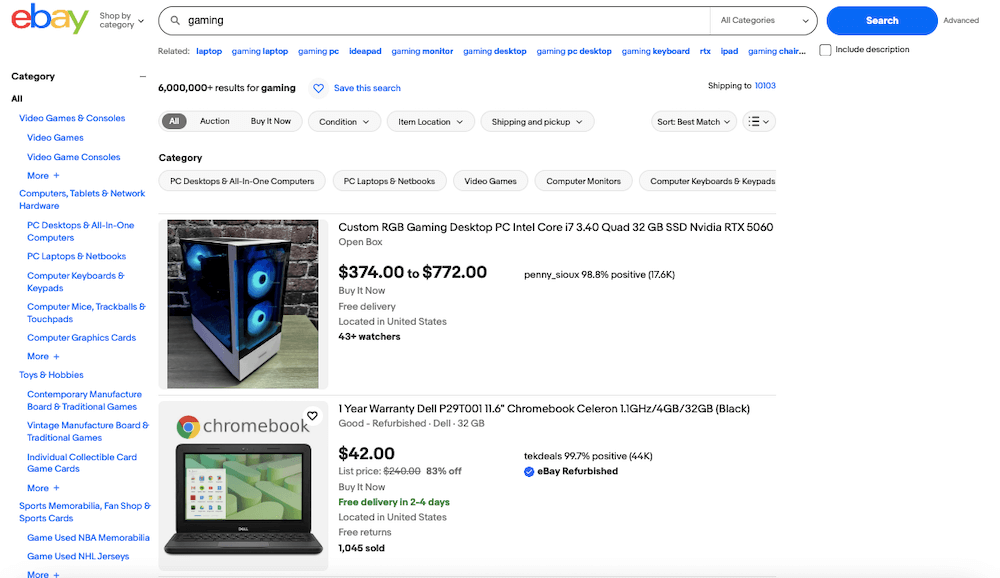Click the related search 'gaming laptop'
The width and height of the screenshot is (1000, 578).
coord(260,51)
